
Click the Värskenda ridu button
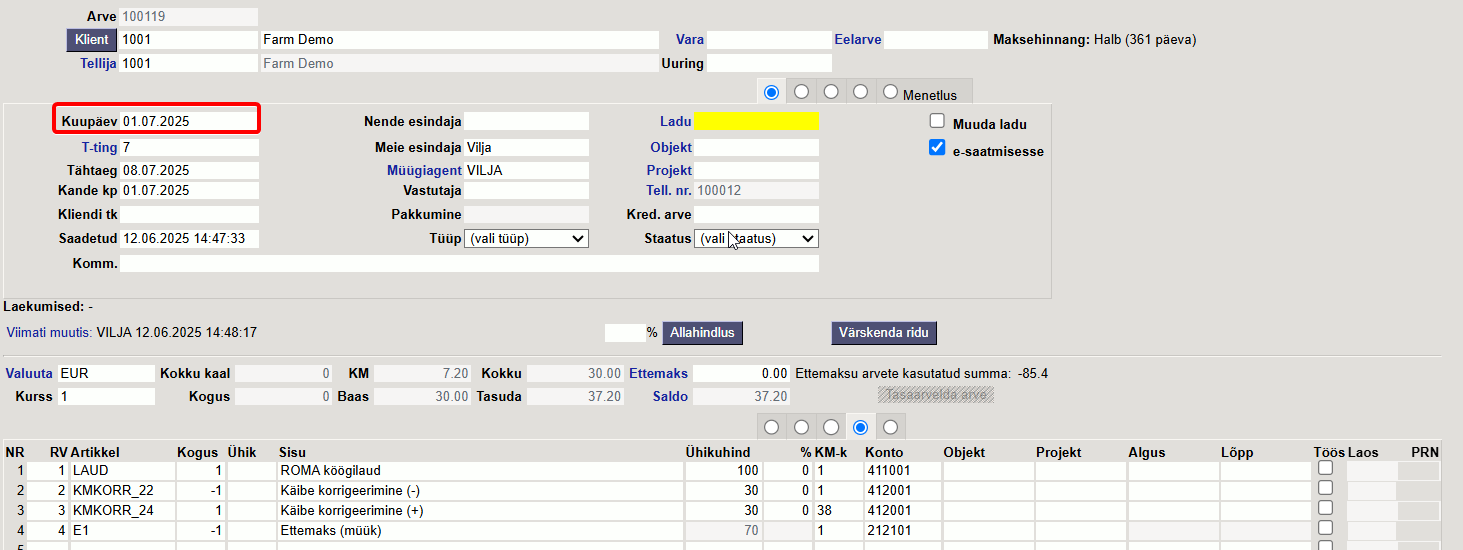(x=884, y=332)
